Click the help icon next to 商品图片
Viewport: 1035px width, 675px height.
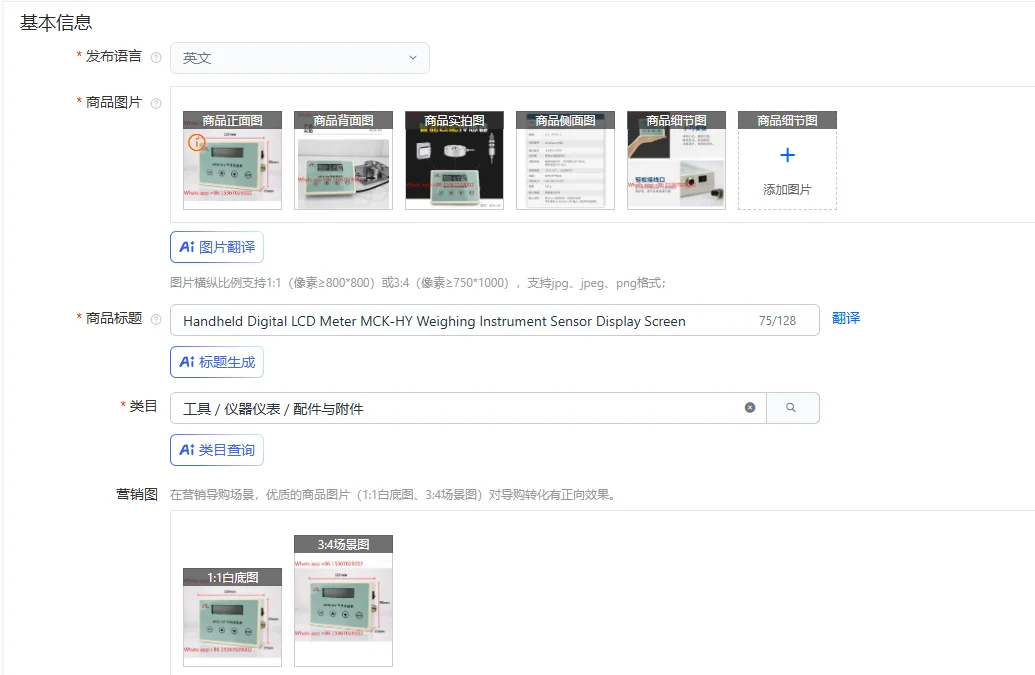click(x=156, y=104)
